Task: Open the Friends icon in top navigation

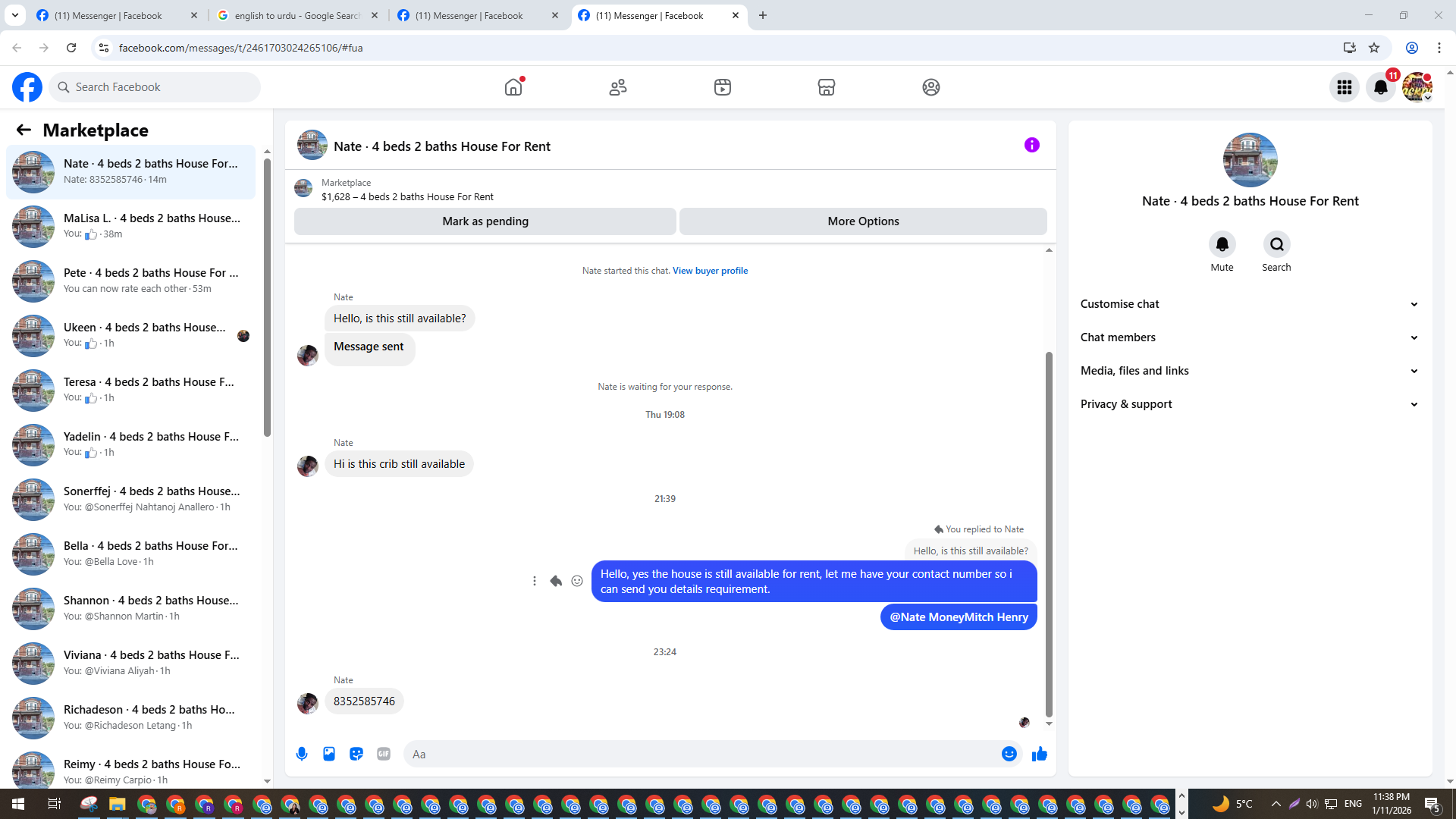Action: (x=618, y=87)
